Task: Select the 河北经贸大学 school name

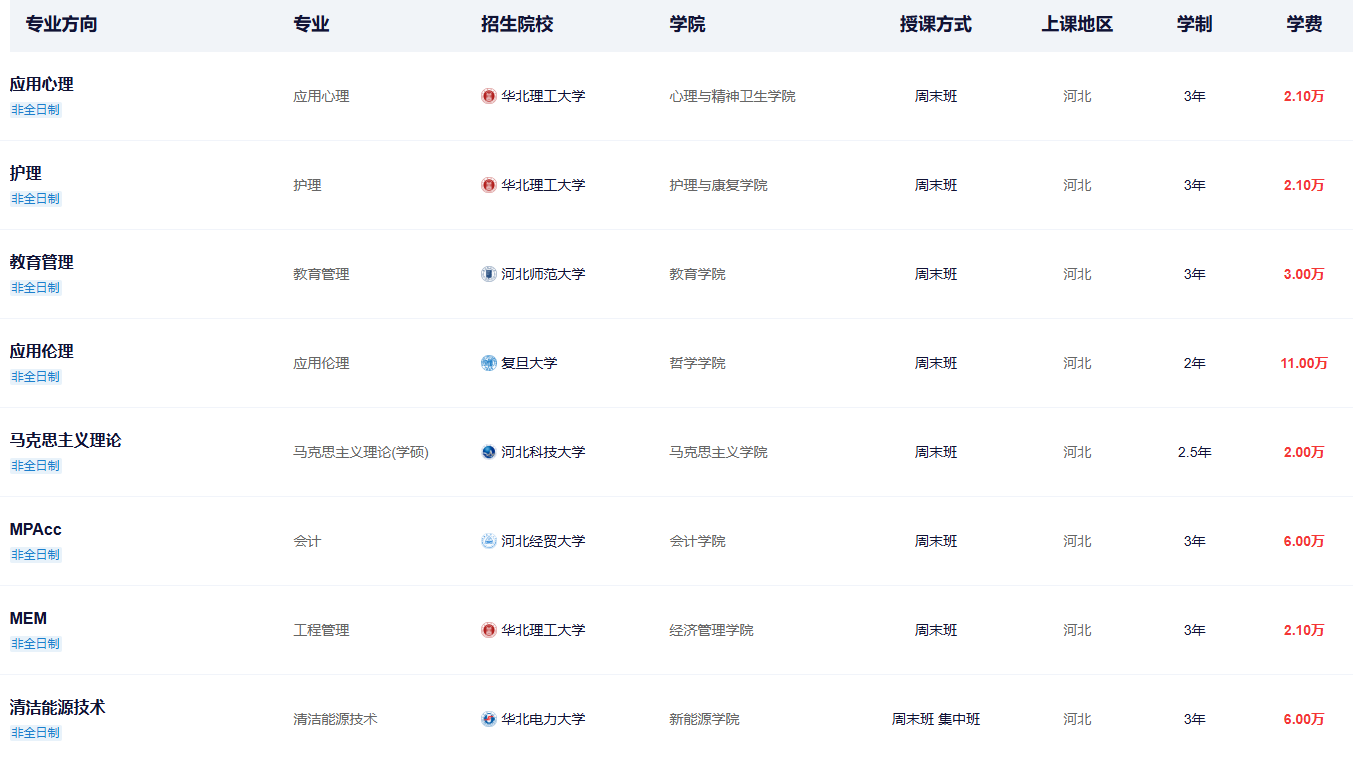Action: pos(543,541)
